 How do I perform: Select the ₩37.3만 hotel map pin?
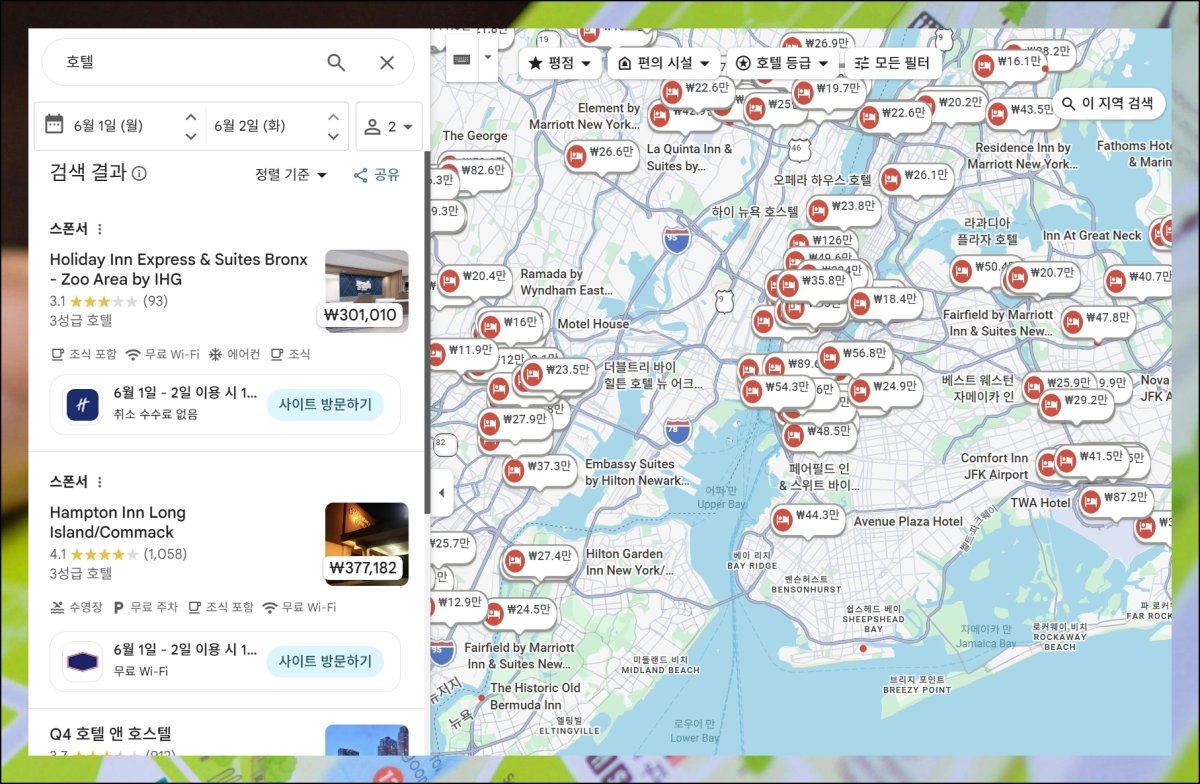click(539, 467)
